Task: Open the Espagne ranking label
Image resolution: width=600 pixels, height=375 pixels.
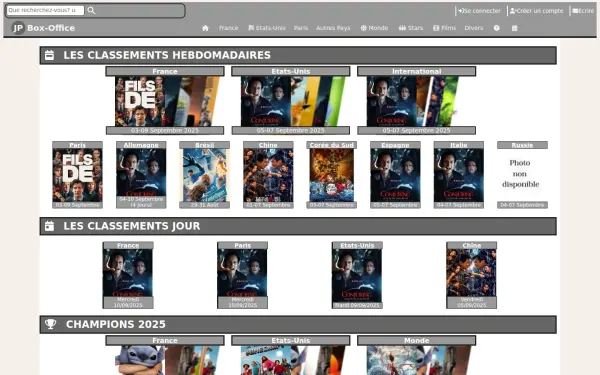Action: pyautogui.click(x=395, y=145)
